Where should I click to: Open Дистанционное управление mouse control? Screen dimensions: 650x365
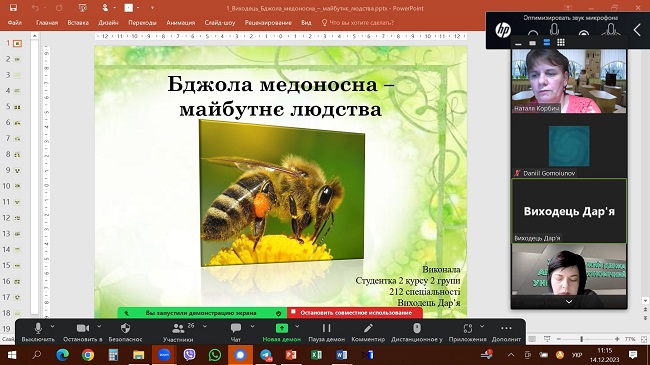(x=417, y=332)
